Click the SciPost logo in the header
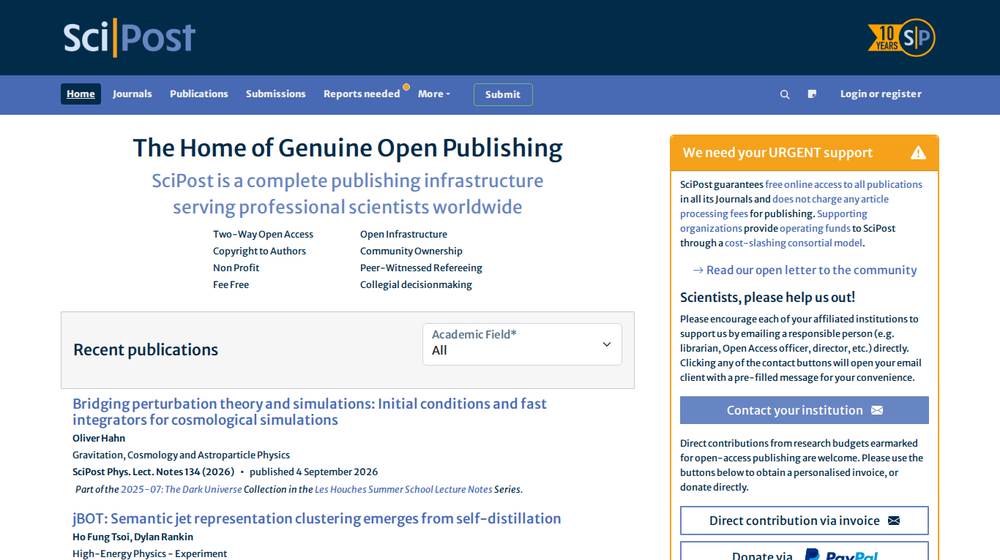The image size is (1000, 560). 129,38
